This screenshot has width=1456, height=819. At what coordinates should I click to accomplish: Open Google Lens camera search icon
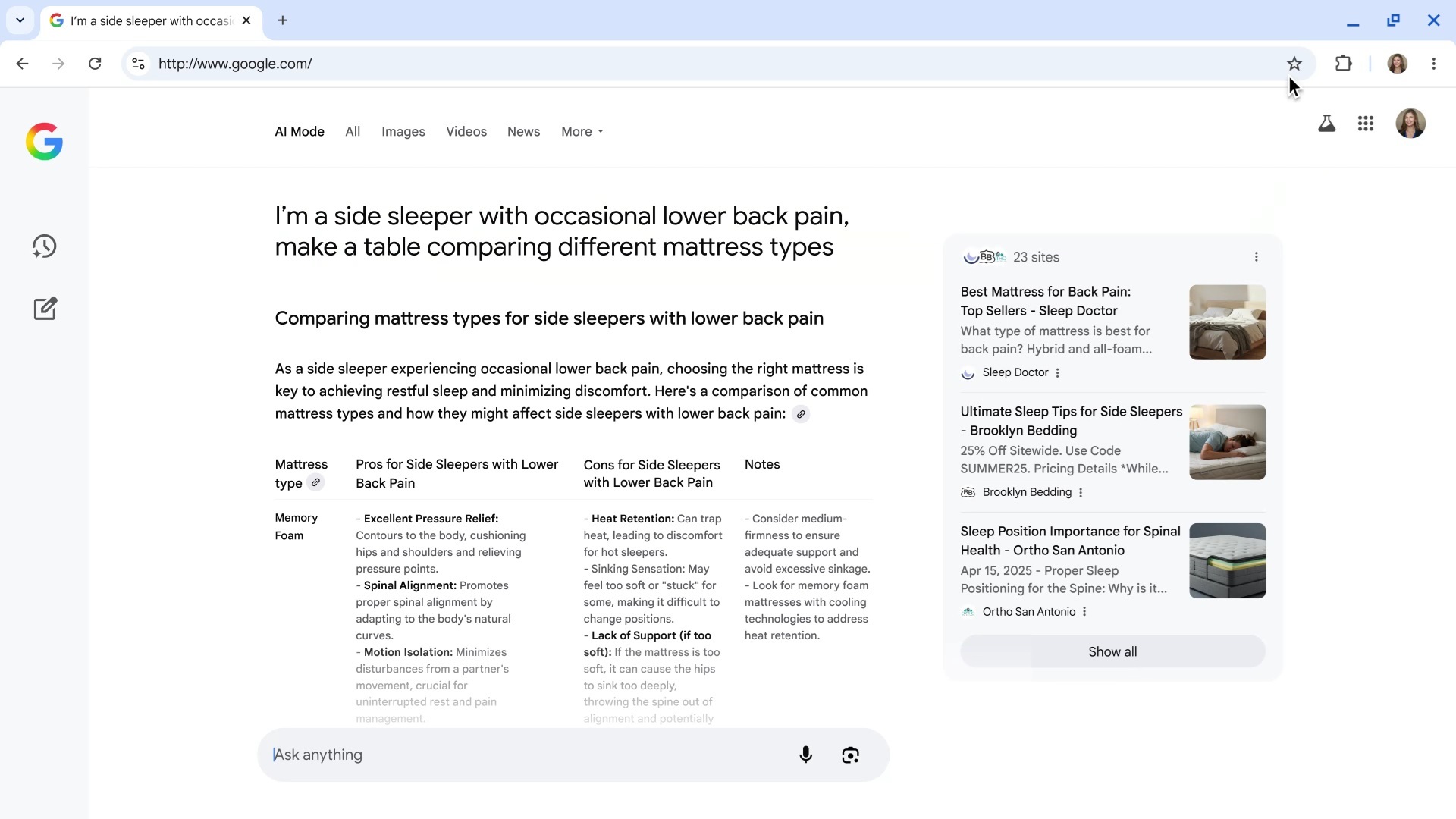(x=850, y=755)
